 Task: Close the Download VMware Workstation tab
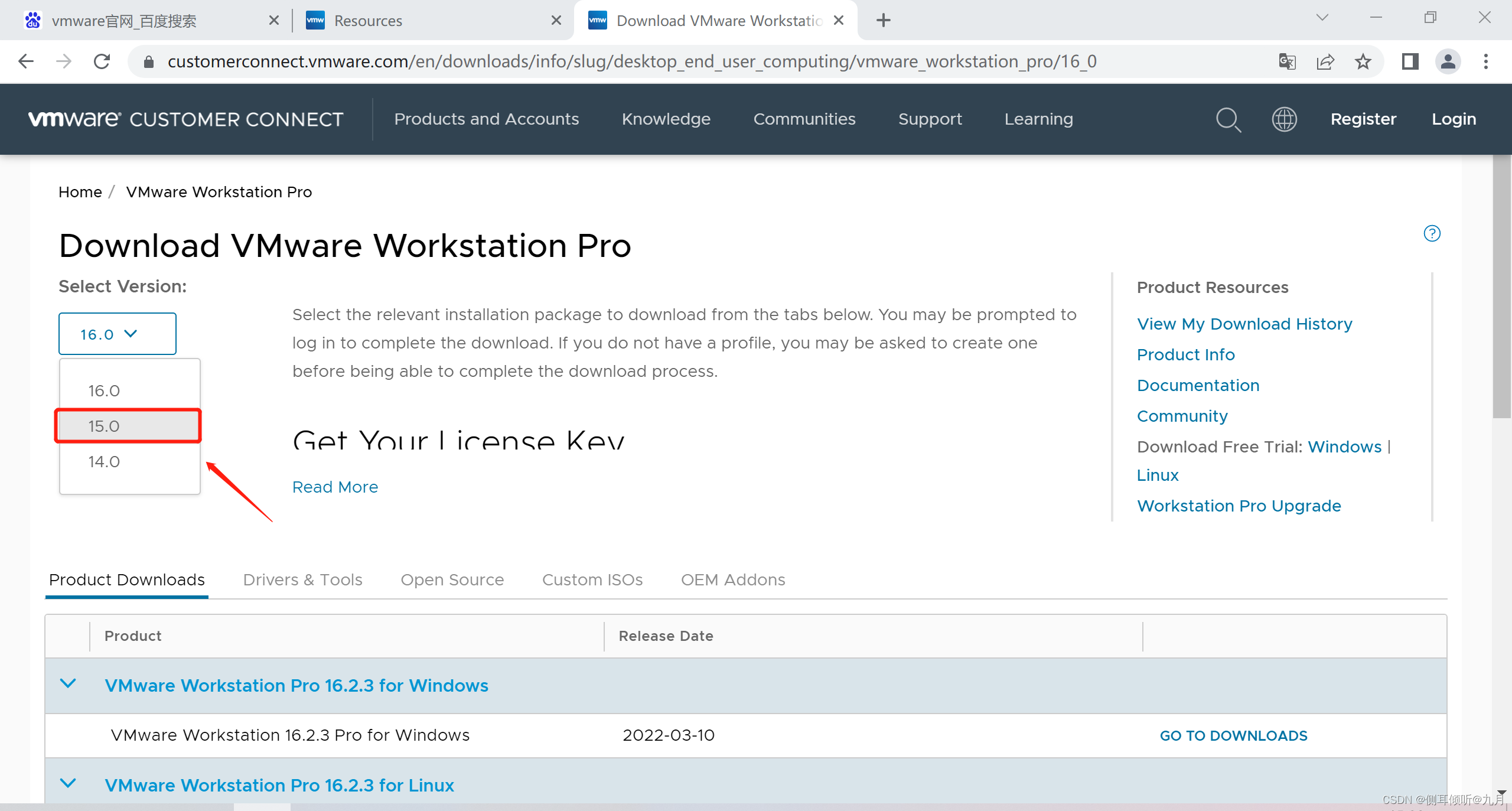pos(839,21)
